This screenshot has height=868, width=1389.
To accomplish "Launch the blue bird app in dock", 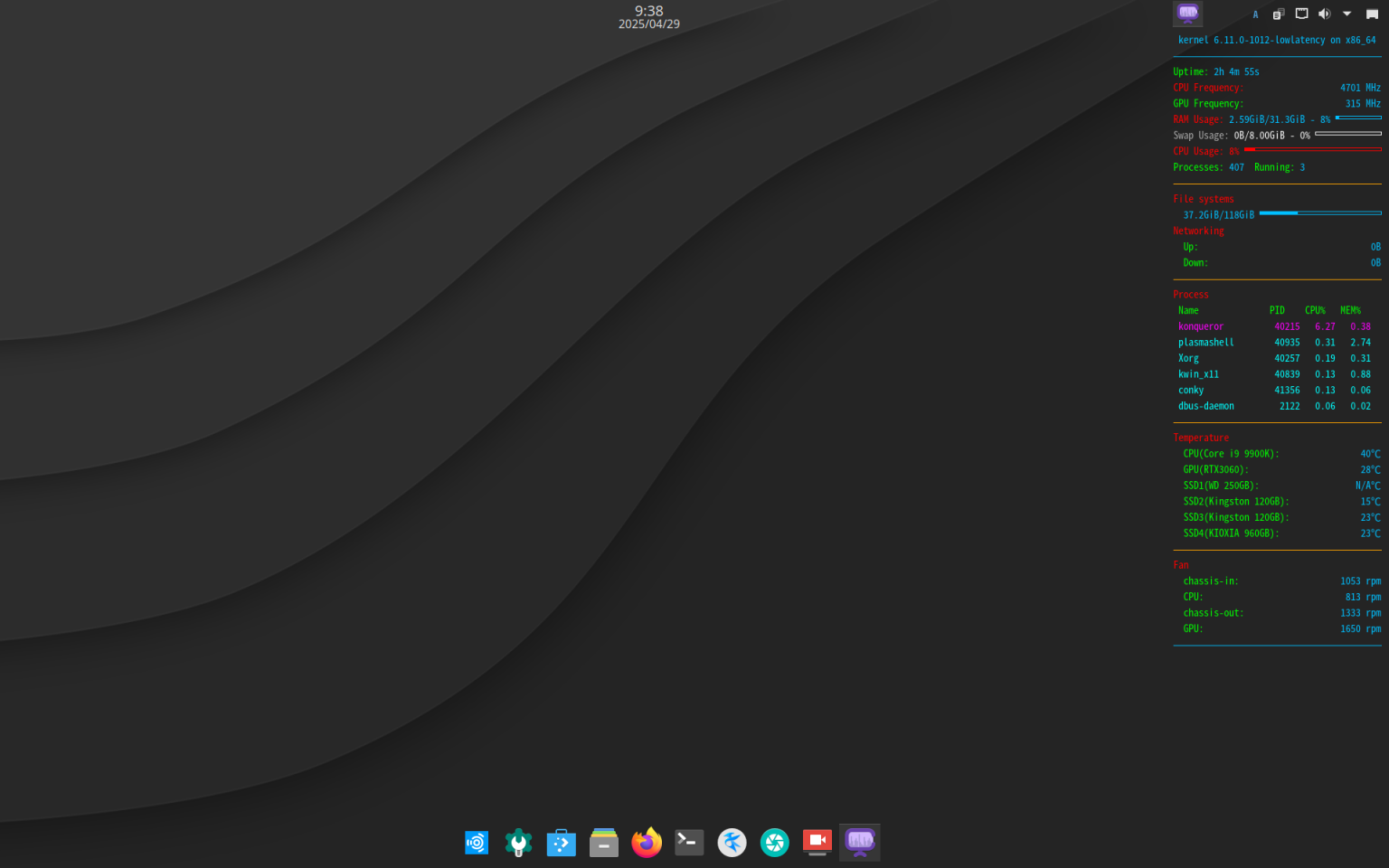I will 732,843.
